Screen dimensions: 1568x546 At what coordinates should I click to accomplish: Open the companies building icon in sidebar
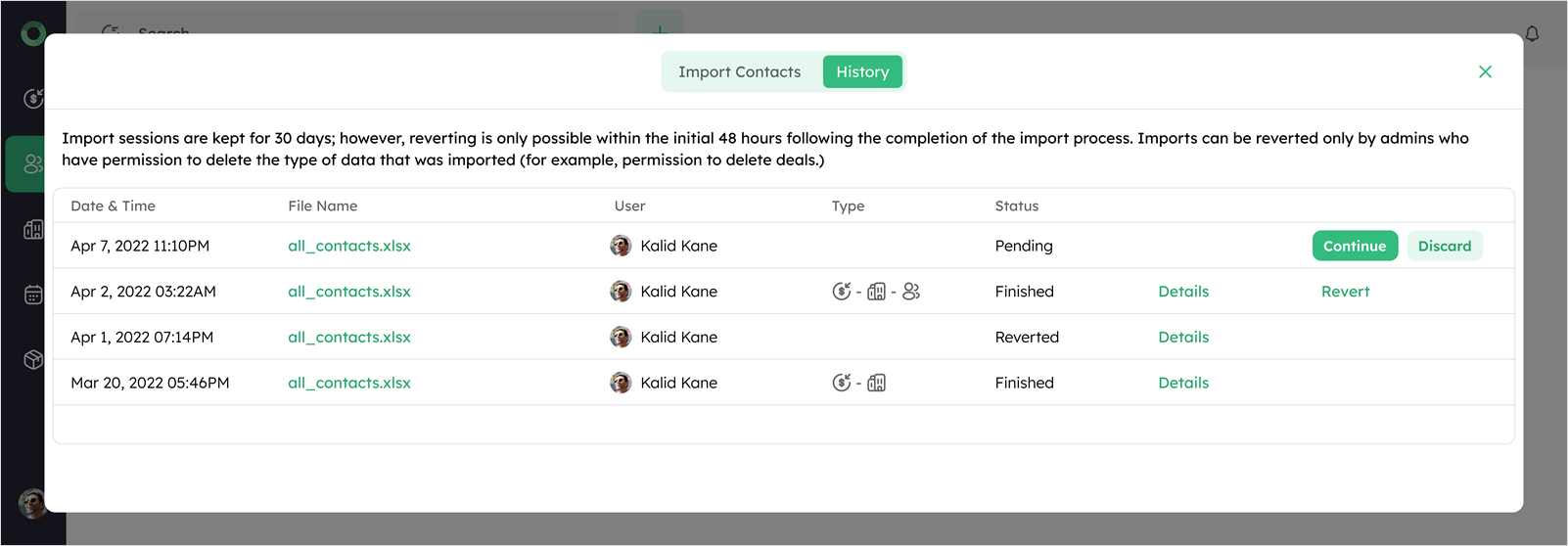coord(33,229)
